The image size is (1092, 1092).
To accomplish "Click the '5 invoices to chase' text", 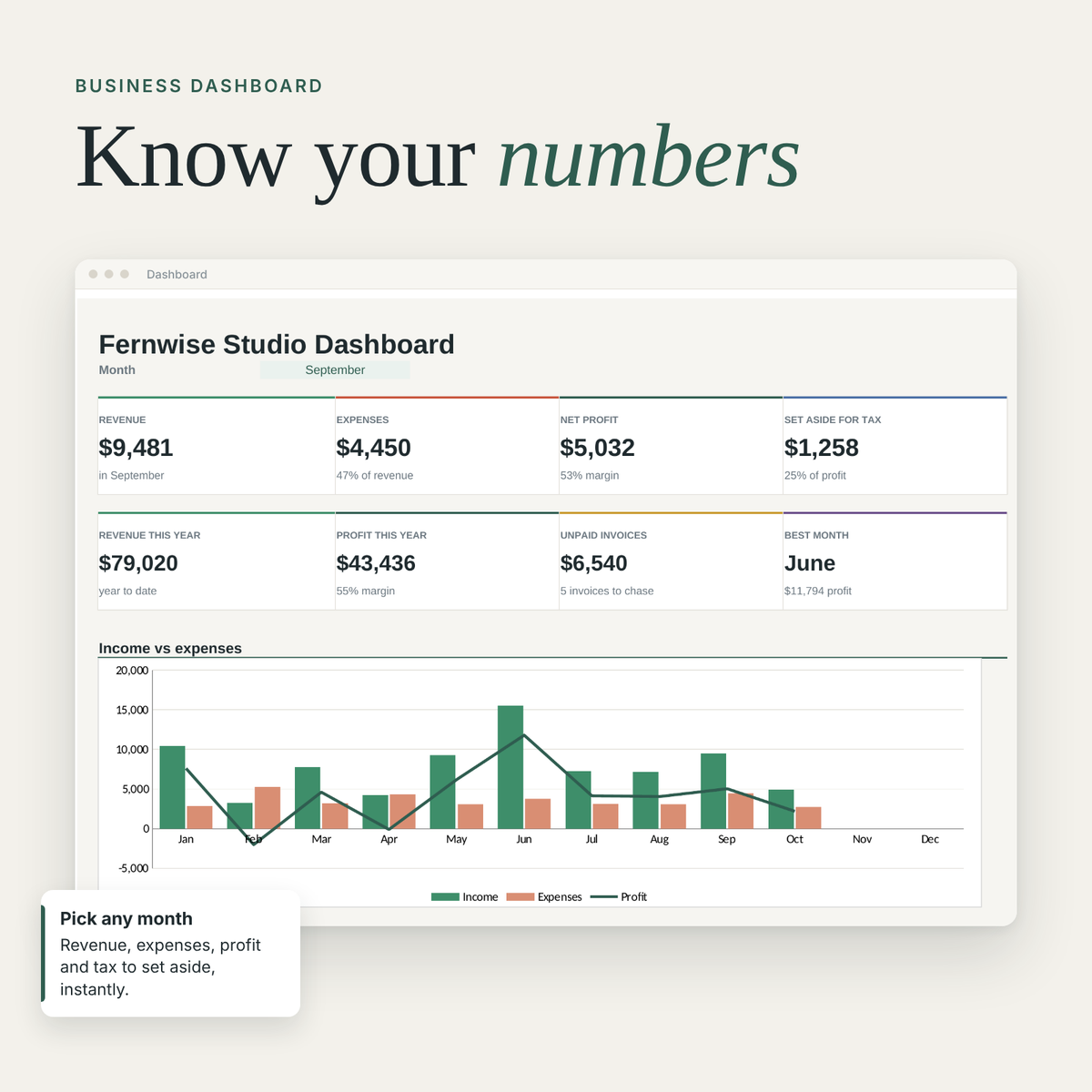I will click(607, 591).
